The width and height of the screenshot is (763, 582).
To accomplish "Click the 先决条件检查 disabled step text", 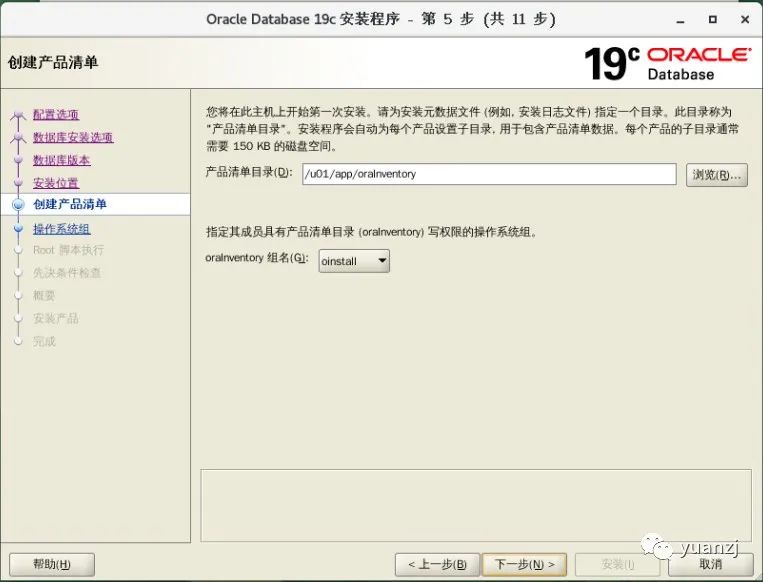I will coord(67,273).
